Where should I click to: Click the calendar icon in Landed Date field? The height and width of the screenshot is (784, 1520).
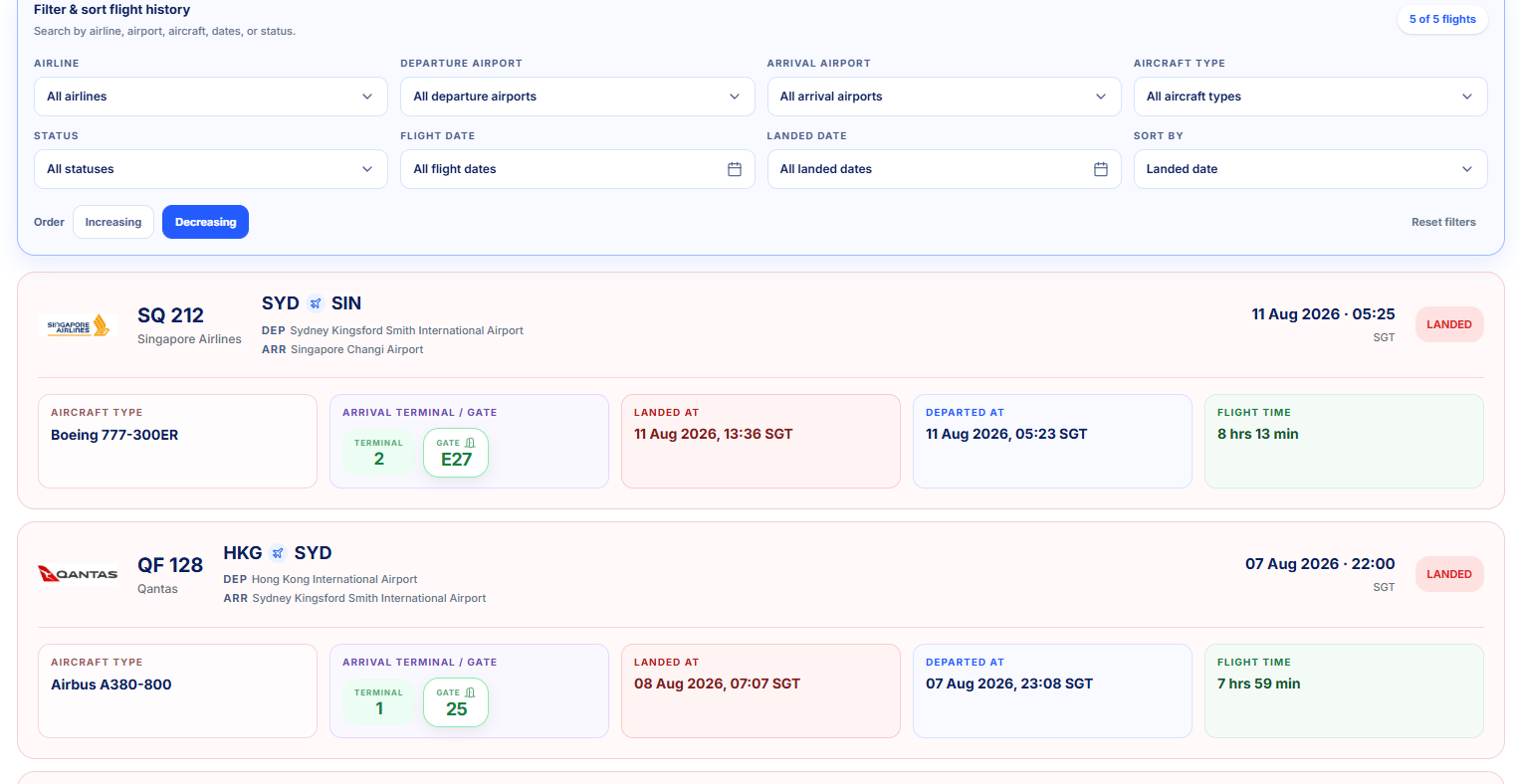(x=1101, y=169)
